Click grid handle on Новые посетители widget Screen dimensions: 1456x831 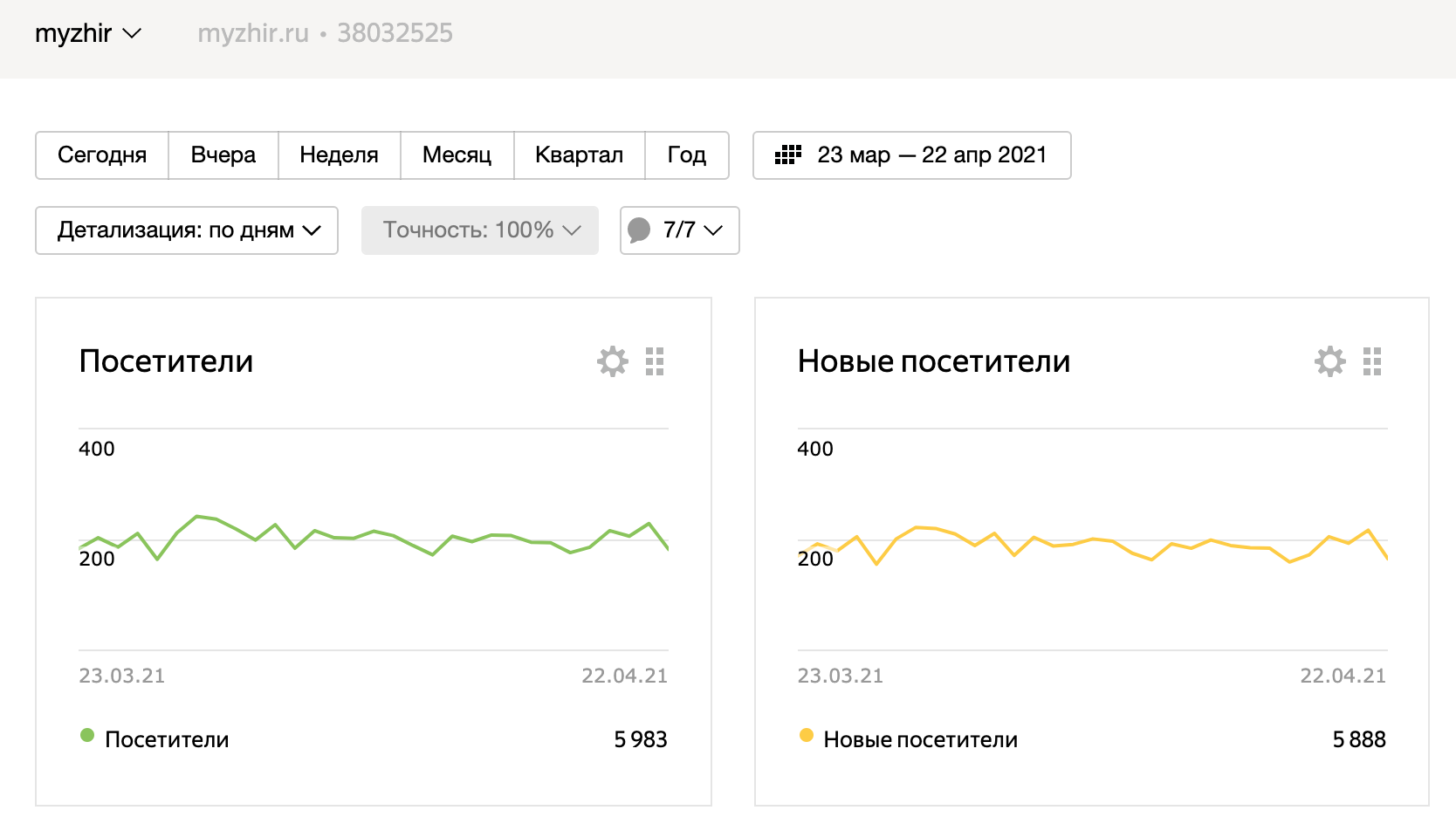pyautogui.click(x=1372, y=361)
